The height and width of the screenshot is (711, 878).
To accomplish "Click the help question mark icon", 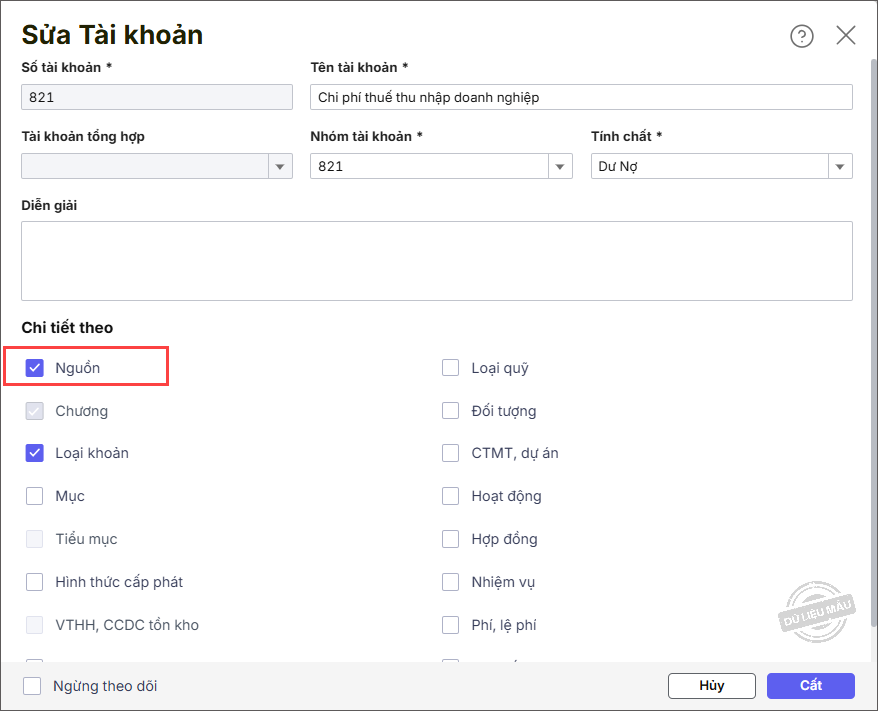I will click(x=802, y=36).
